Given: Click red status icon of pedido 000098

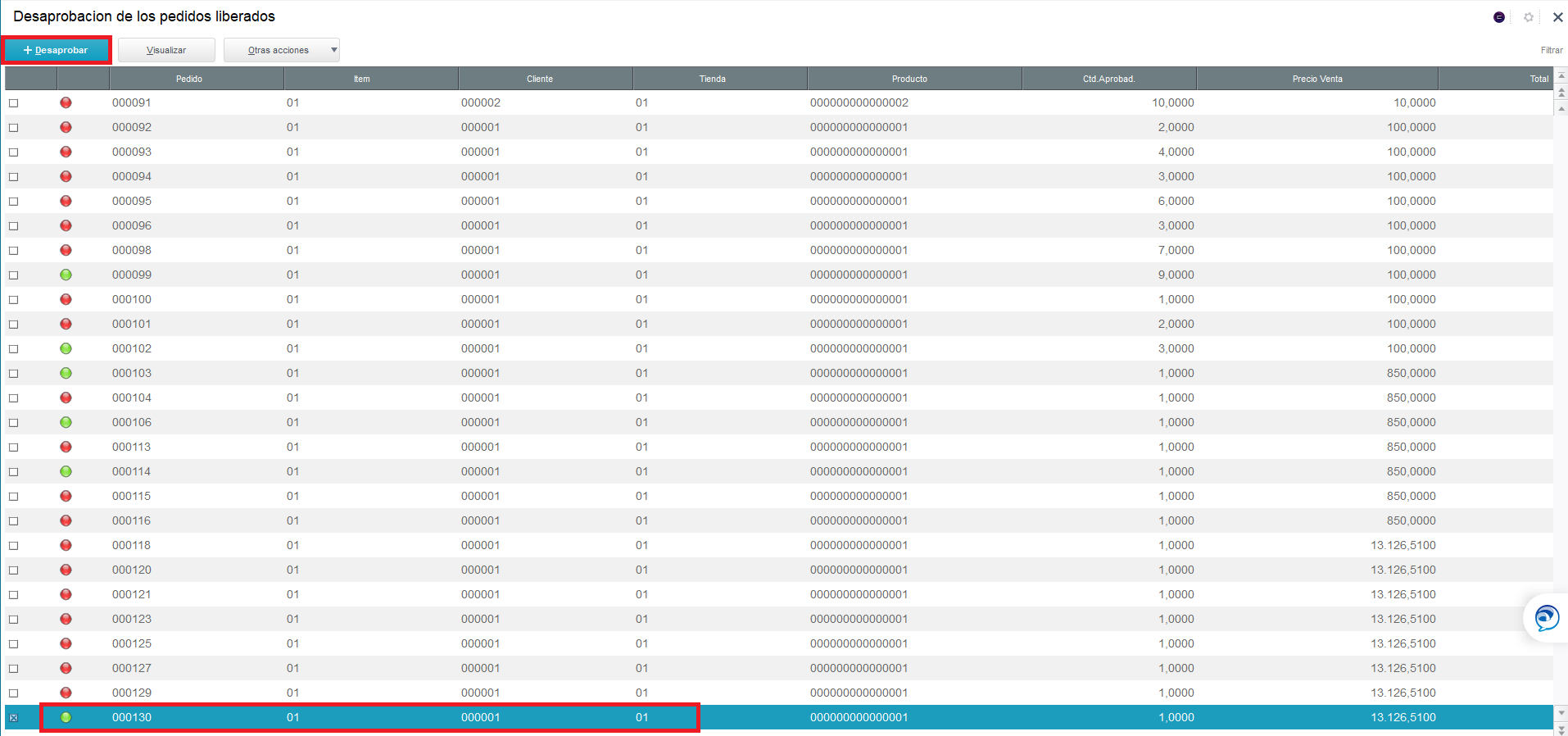Looking at the screenshot, I should (66, 250).
